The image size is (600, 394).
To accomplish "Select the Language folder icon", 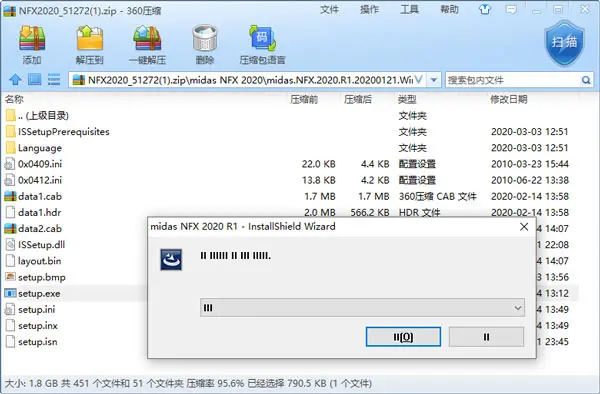I will click(x=11, y=148).
